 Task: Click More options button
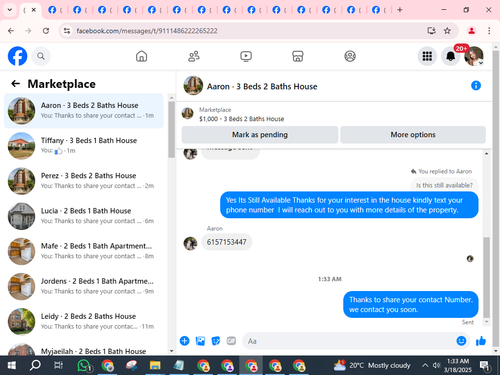pyautogui.click(x=413, y=135)
